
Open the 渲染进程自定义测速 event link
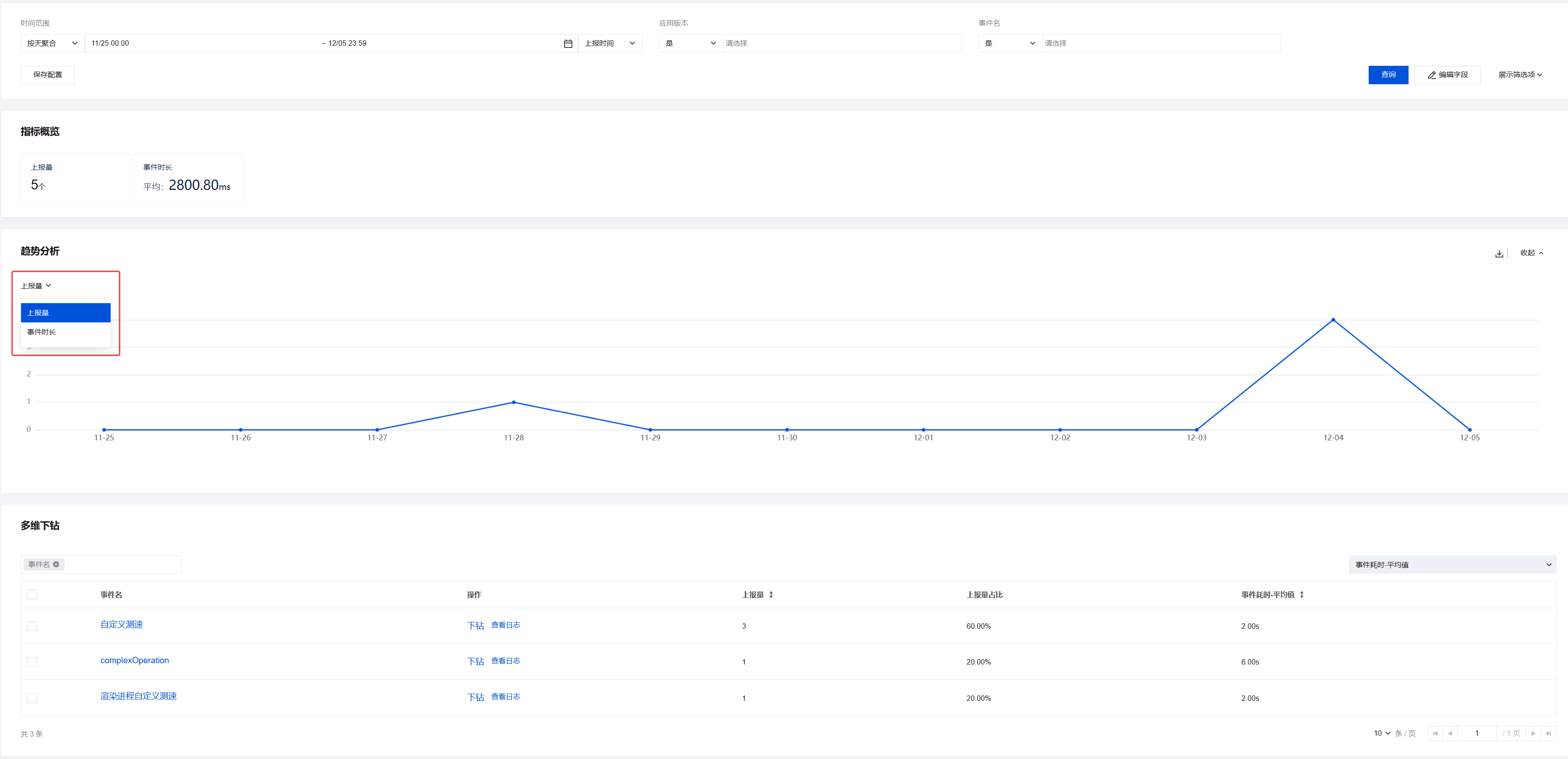[138, 696]
